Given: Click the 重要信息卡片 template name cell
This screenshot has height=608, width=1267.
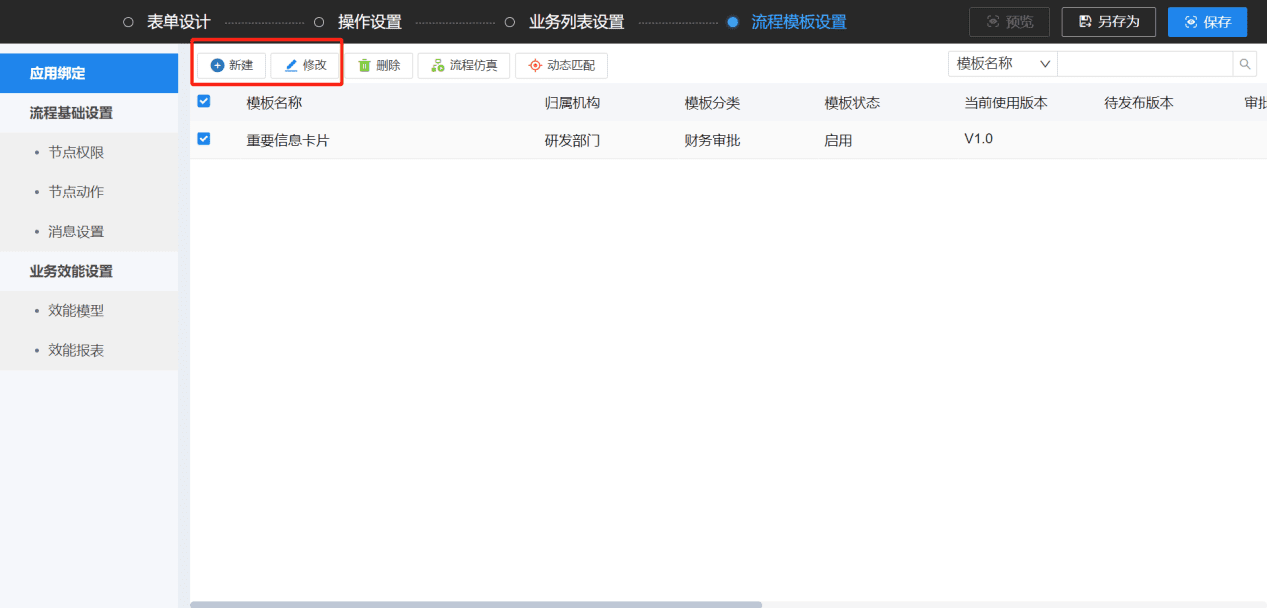Looking at the screenshot, I should (288, 140).
